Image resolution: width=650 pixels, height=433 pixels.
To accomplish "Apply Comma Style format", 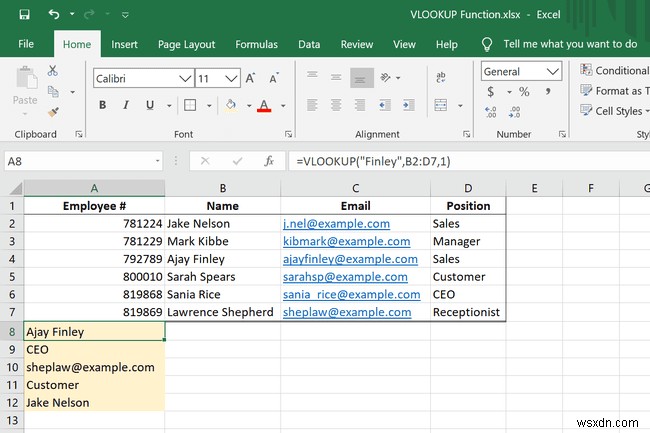I will 548,92.
